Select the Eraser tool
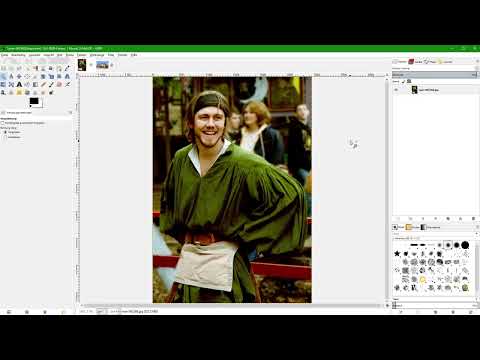Image resolution: width=480 pixels, height=360 pixels. tap(59, 84)
